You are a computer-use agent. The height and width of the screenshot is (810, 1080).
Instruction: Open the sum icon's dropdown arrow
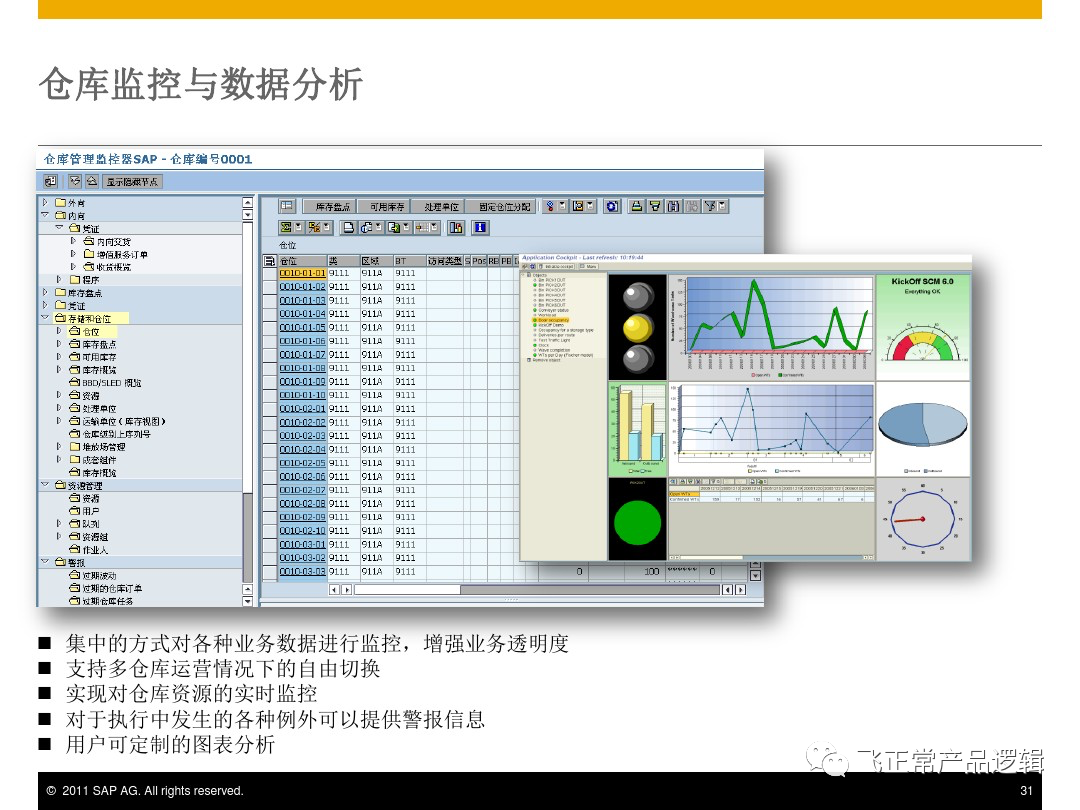point(299,227)
